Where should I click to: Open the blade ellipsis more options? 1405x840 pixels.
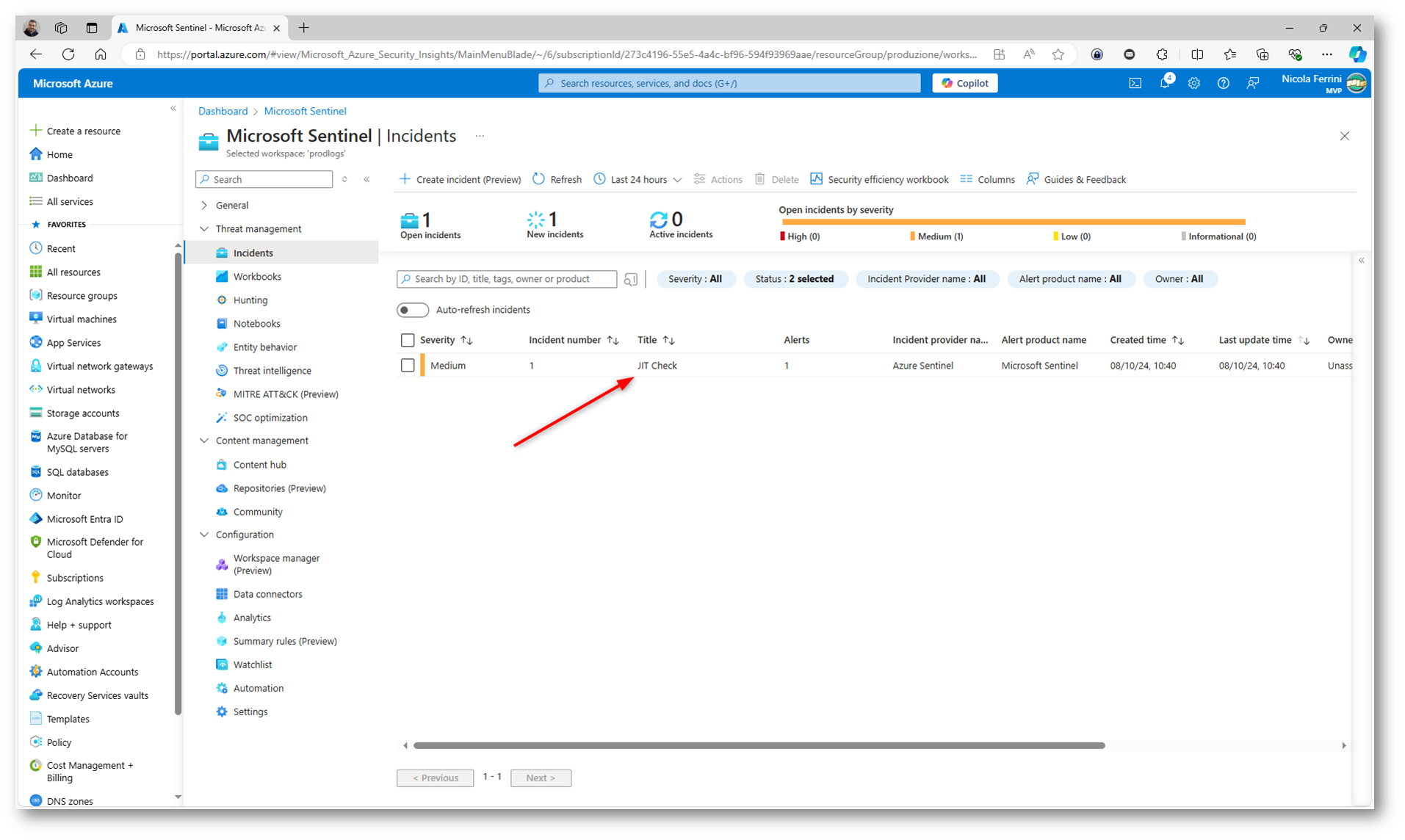pos(480,136)
